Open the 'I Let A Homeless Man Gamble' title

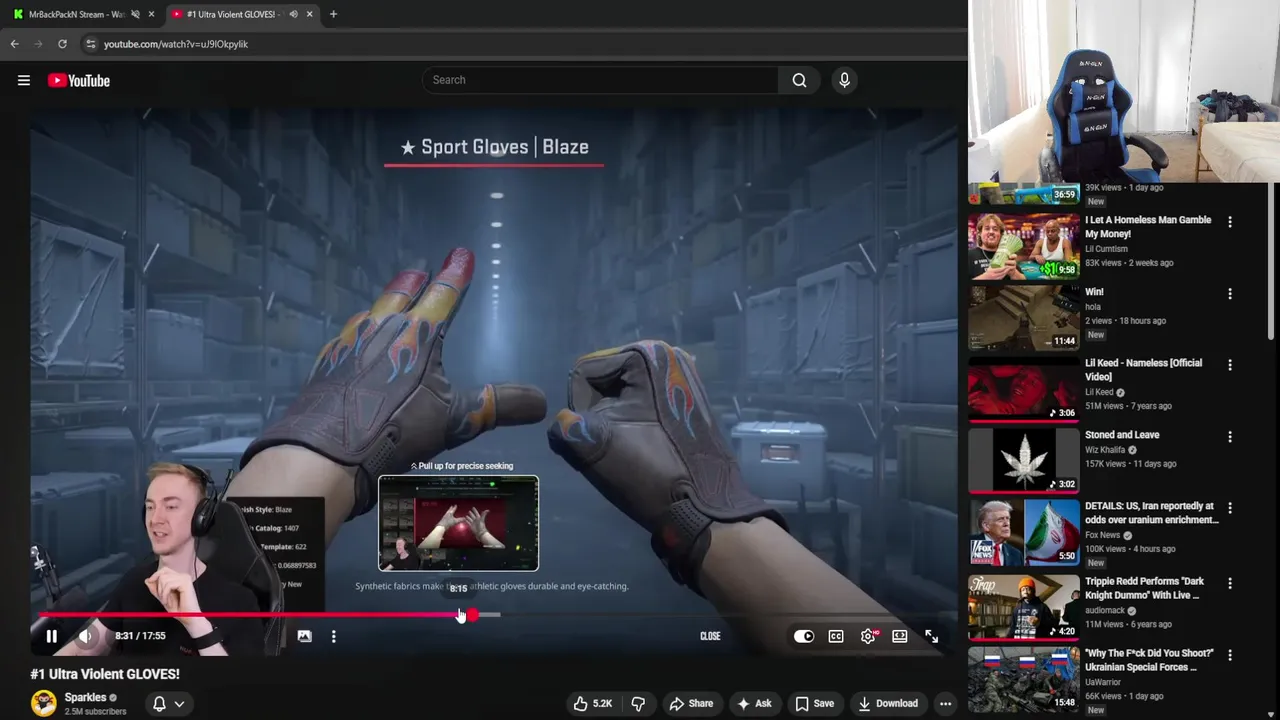(x=1148, y=227)
